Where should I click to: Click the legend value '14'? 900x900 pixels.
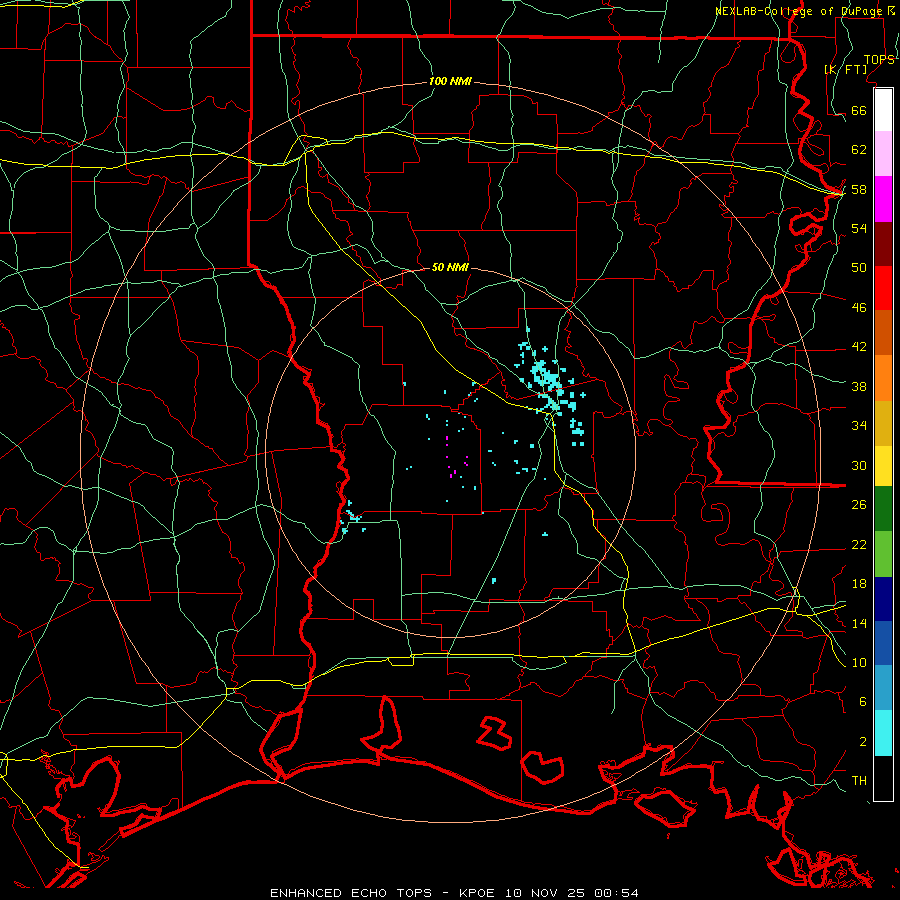pyautogui.click(x=859, y=623)
